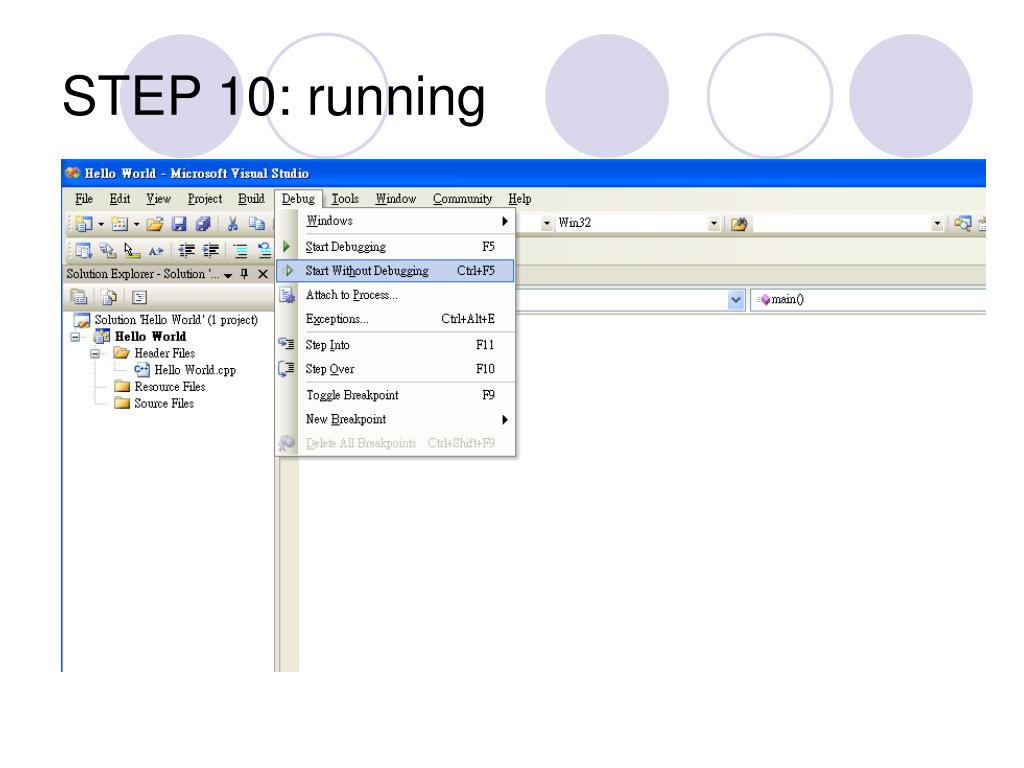Expand the Windows submenu in Debug

tap(505, 221)
